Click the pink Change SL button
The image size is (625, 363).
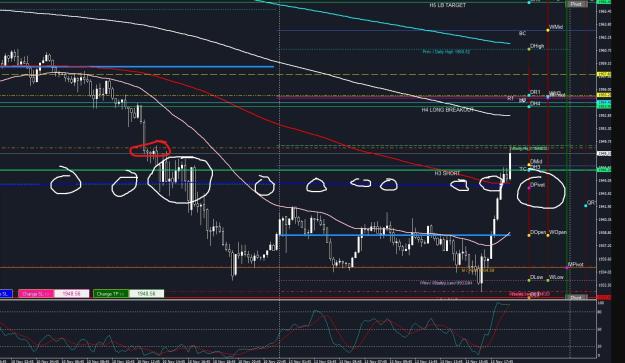tap(35, 294)
